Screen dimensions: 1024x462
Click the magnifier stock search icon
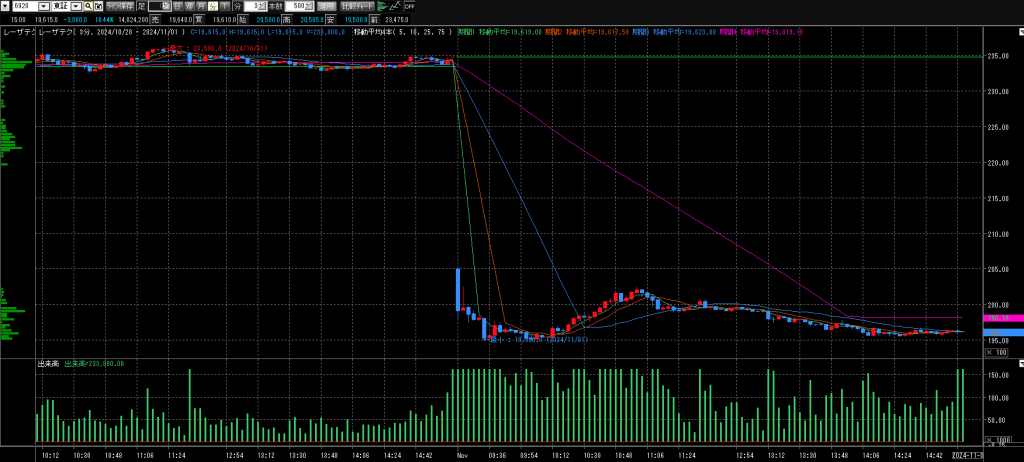(x=88, y=6)
